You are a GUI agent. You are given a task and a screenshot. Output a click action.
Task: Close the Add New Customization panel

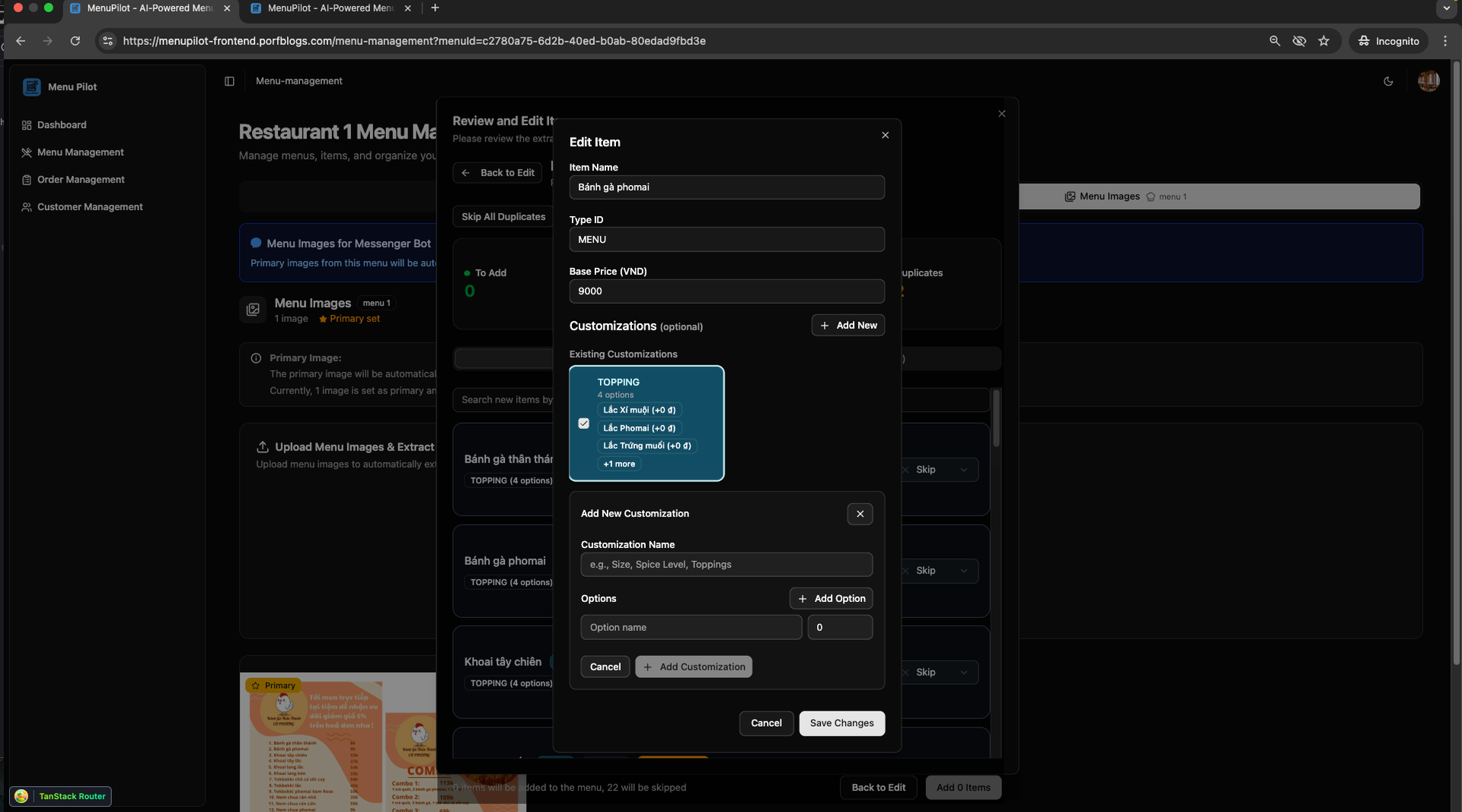pyautogui.click(x=860, y=514)
